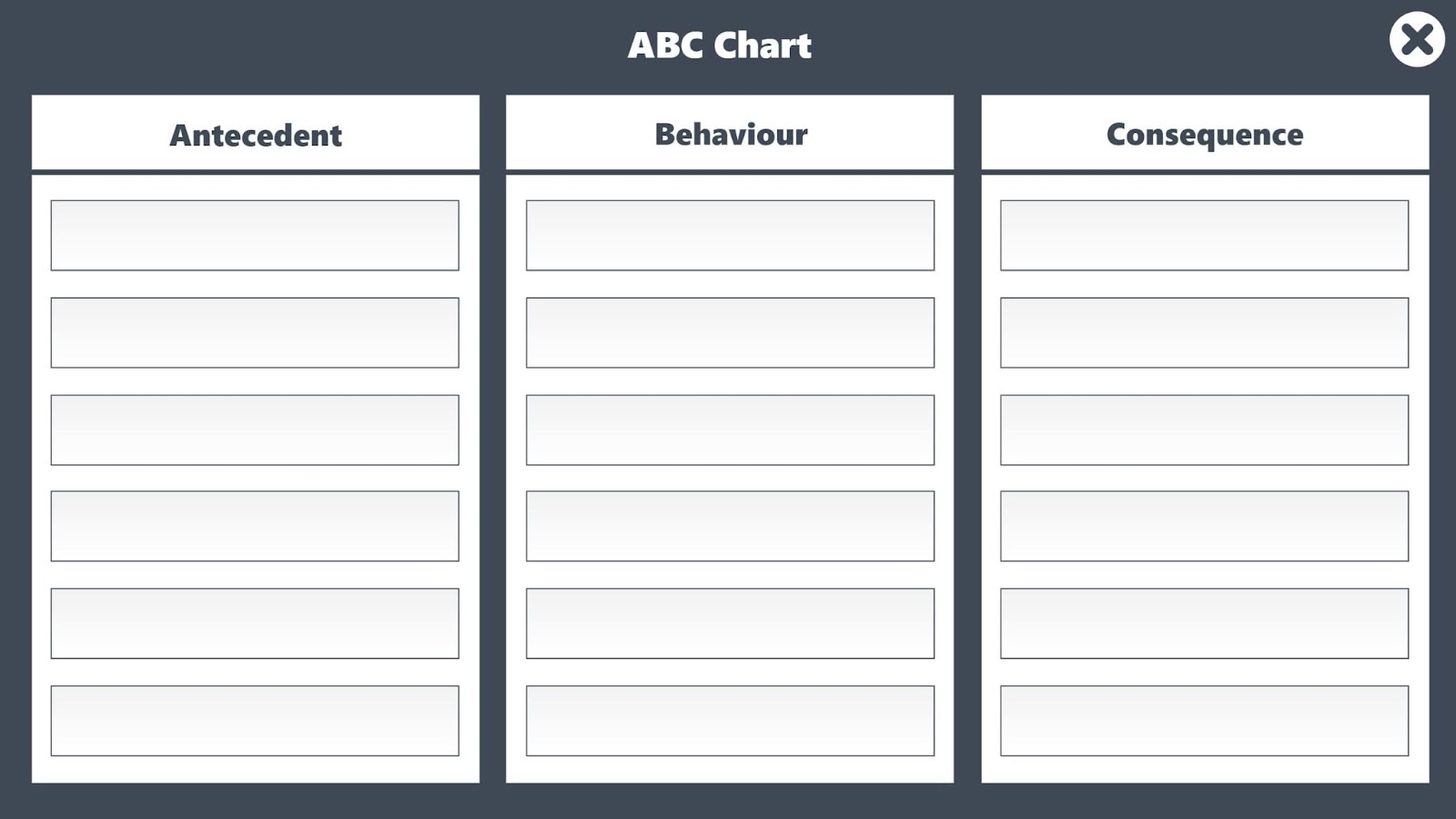Click the third Antecedent entry field
Viewport: 1456px width, 819px height.
point(255,429)
